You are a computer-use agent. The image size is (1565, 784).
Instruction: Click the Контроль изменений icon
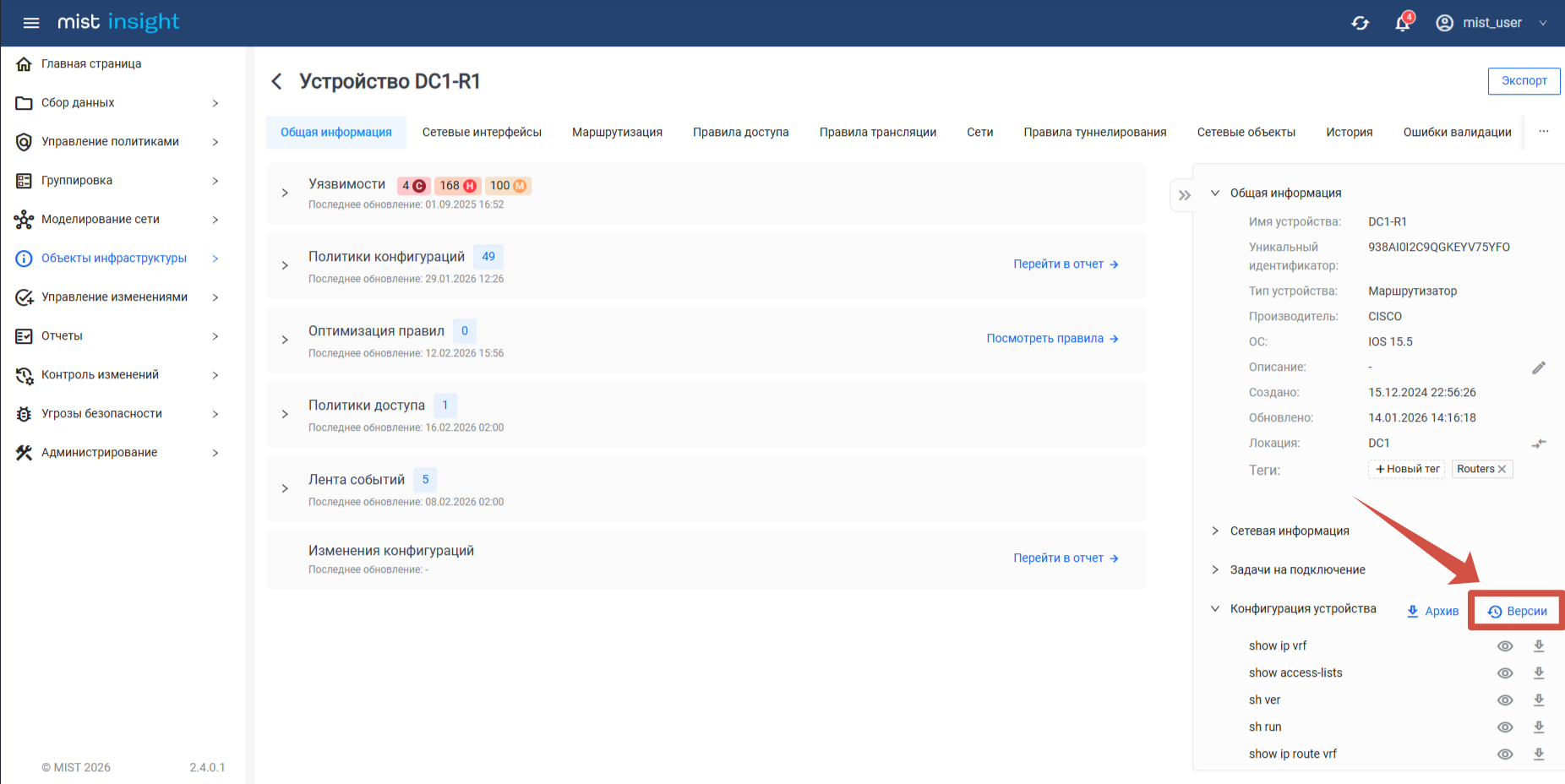pos(24,375)
